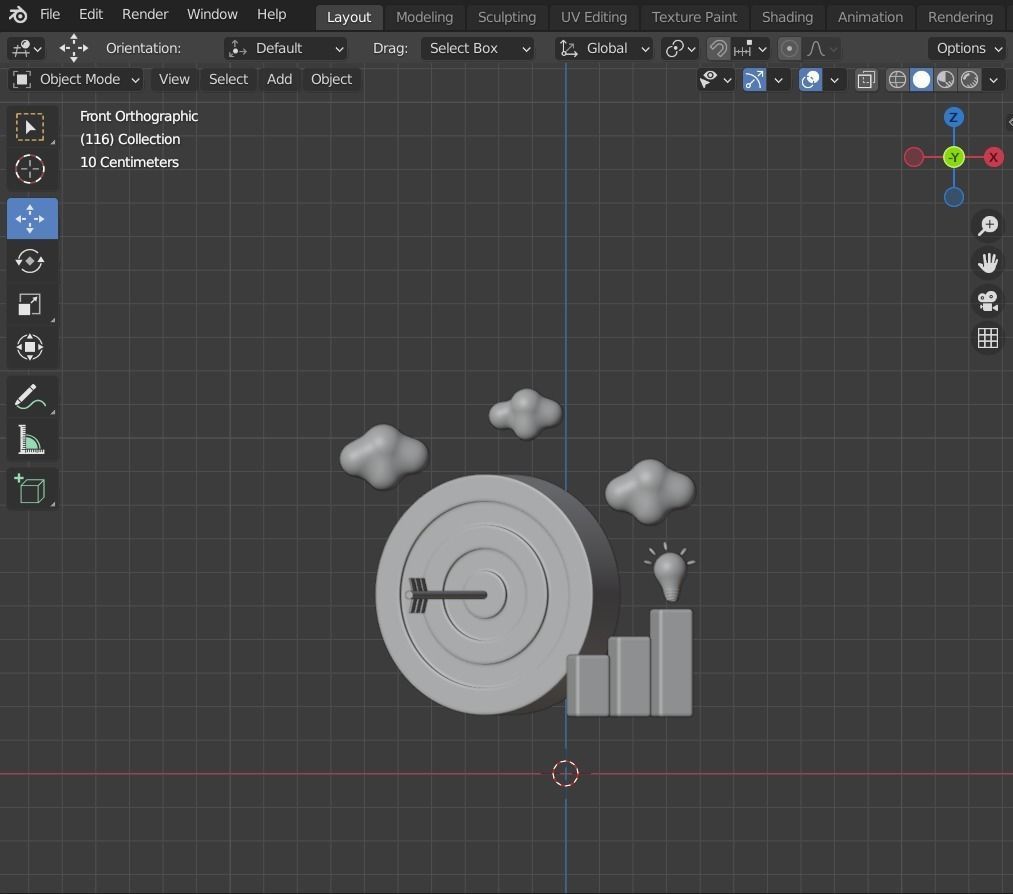1013x894 pixels.
Task: Toggle X-ray display
Action: pyautogui.click(x=866, y=80)
